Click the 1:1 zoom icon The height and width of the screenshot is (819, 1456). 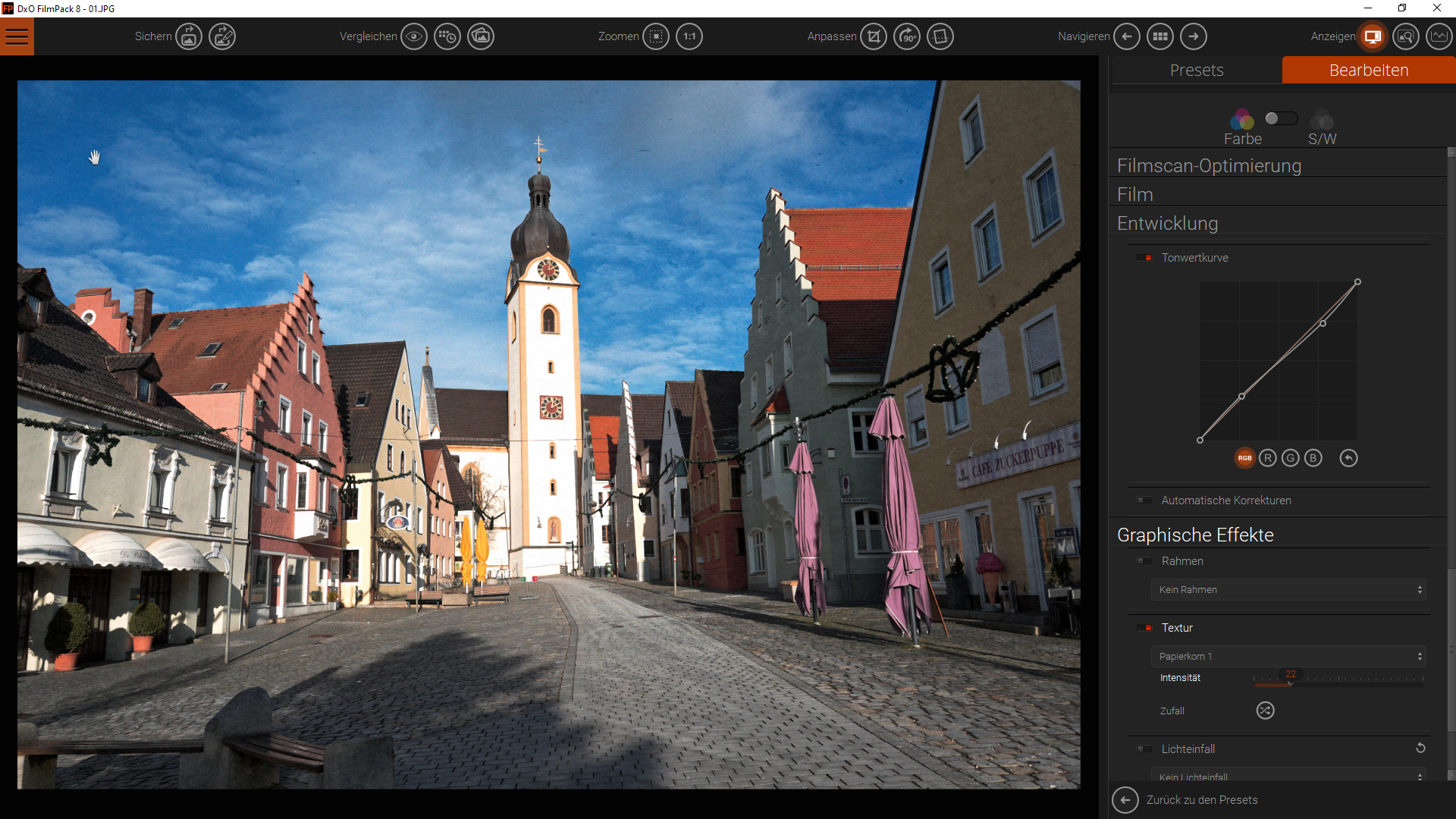pyautogui.click(x=689, y=36)
